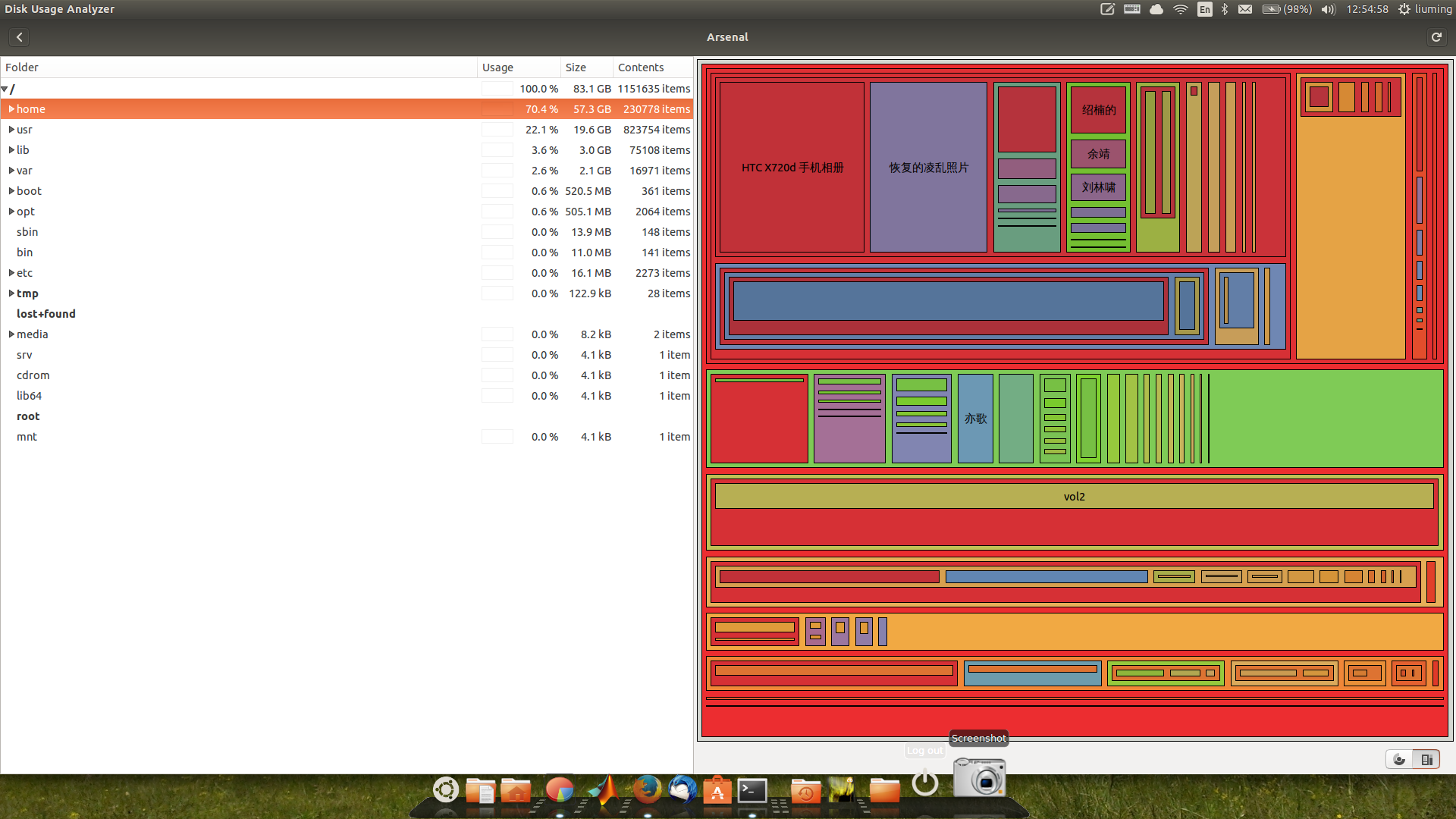Open the Terminal from the dock
Screen dimensions: 1456x819
point(752,790)
